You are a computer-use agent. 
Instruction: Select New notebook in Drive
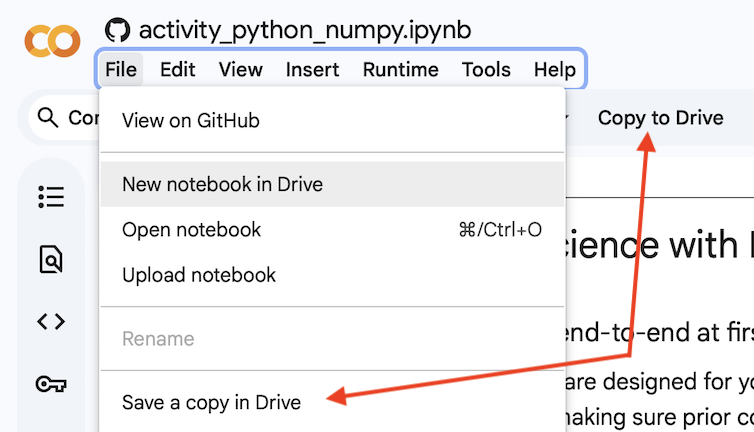pyautogui.click(x=332, y=184)
